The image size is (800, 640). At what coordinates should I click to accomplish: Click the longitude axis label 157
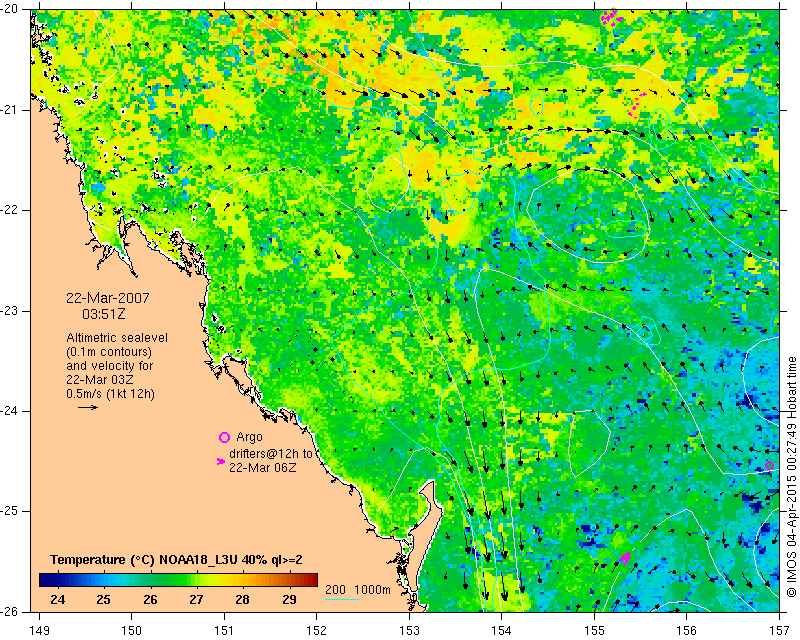[779, 631]
